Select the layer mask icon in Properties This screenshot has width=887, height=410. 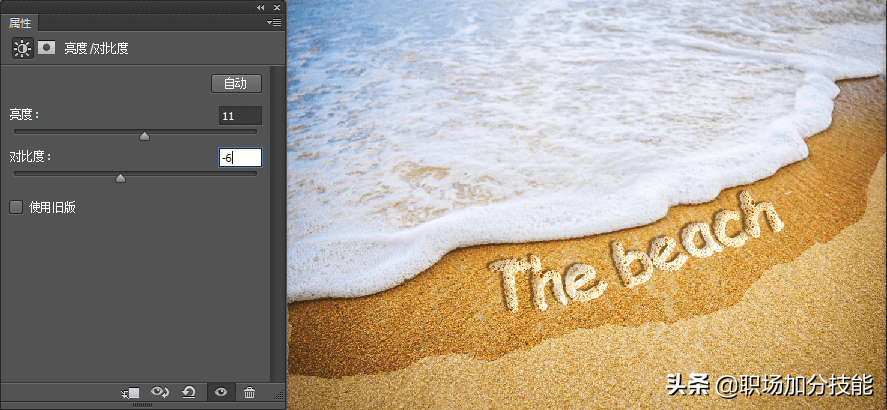(x=46, y=48)
